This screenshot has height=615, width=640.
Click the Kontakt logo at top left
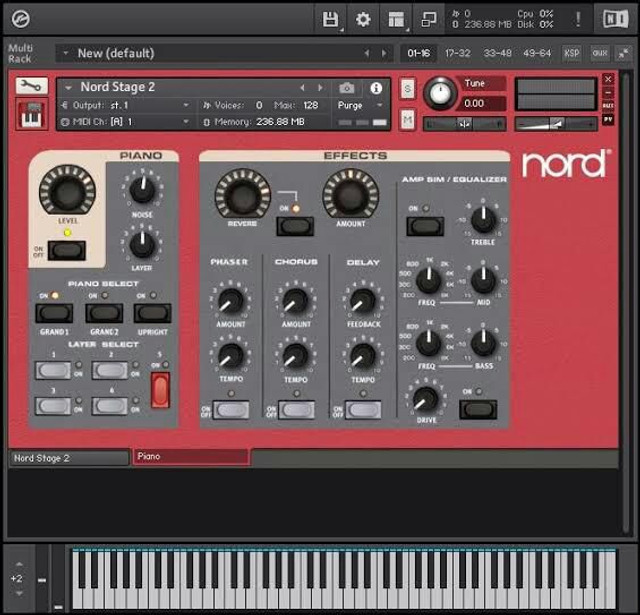(x=20, y=19)
